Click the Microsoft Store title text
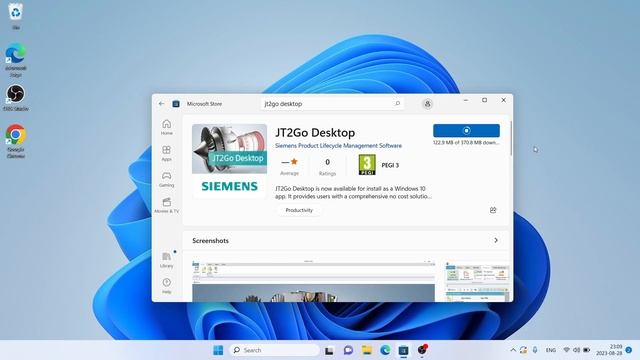The width and height of the screenshot is (640, 360). (x=204, y=104)
